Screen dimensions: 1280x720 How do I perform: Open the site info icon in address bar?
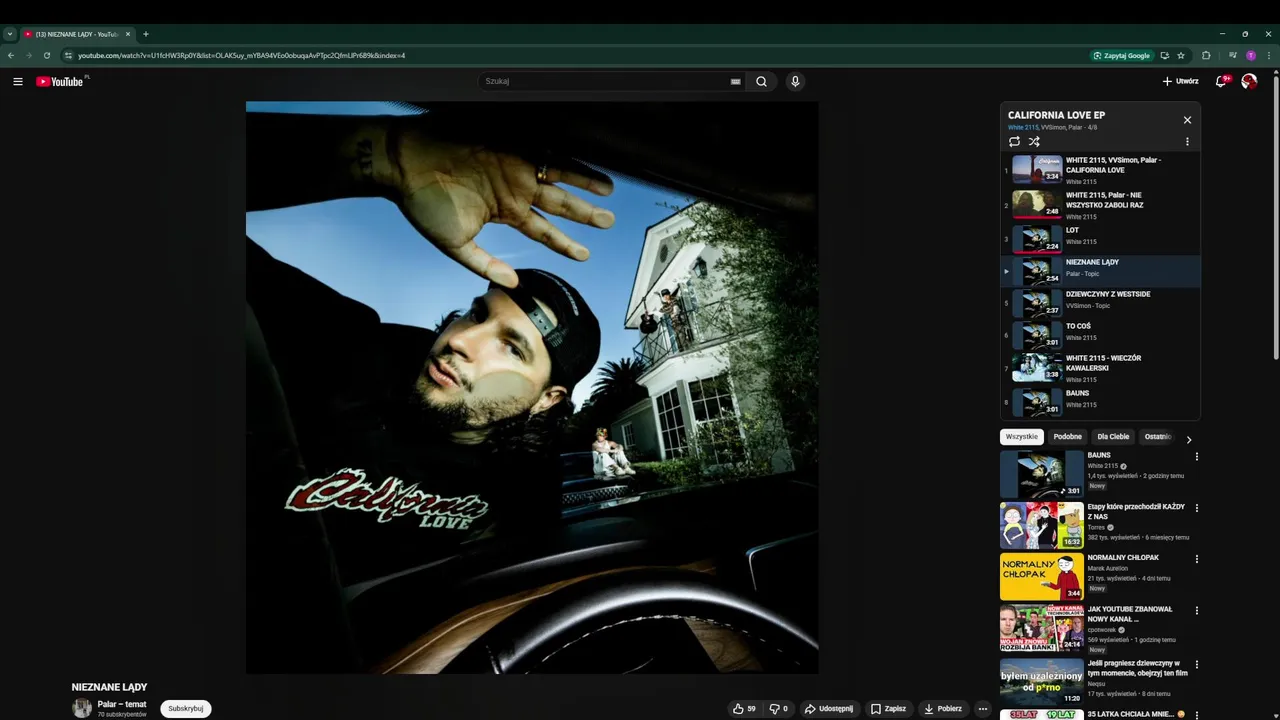(68, 56)
